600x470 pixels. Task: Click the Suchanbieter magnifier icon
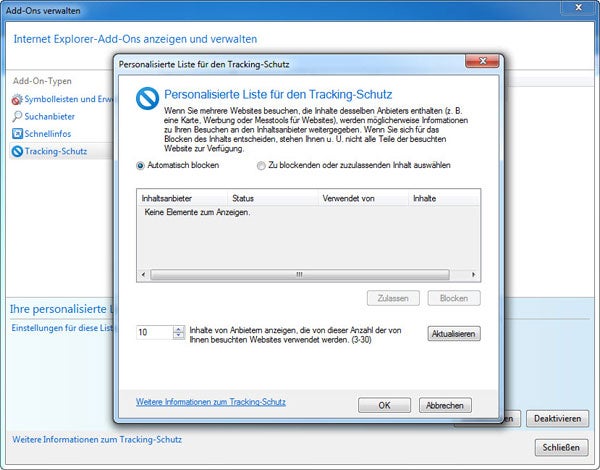17,116
